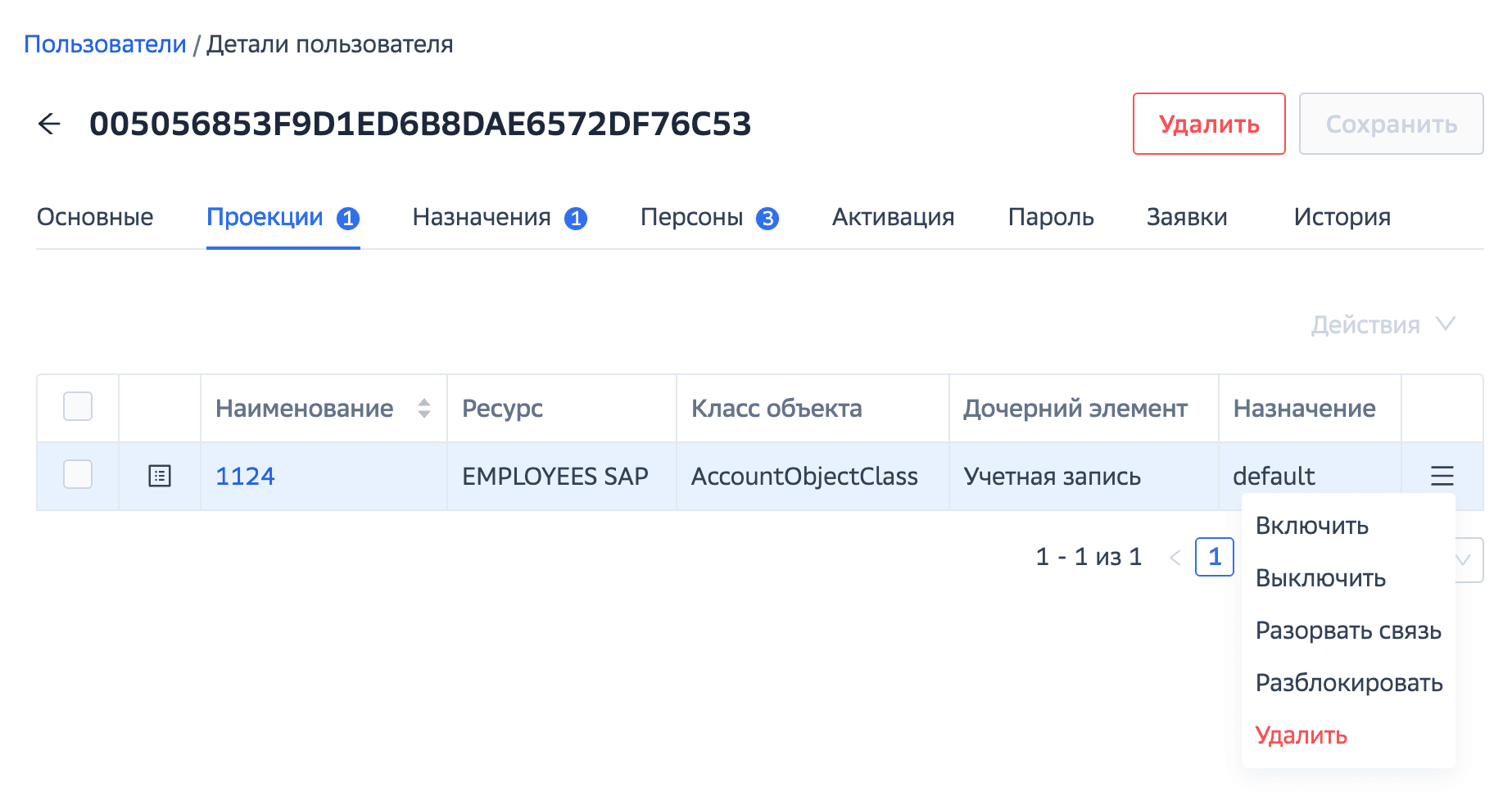Screen dimensions: 1512x796
Task: Select Разорвать связь menu option
Action: 1347,631
